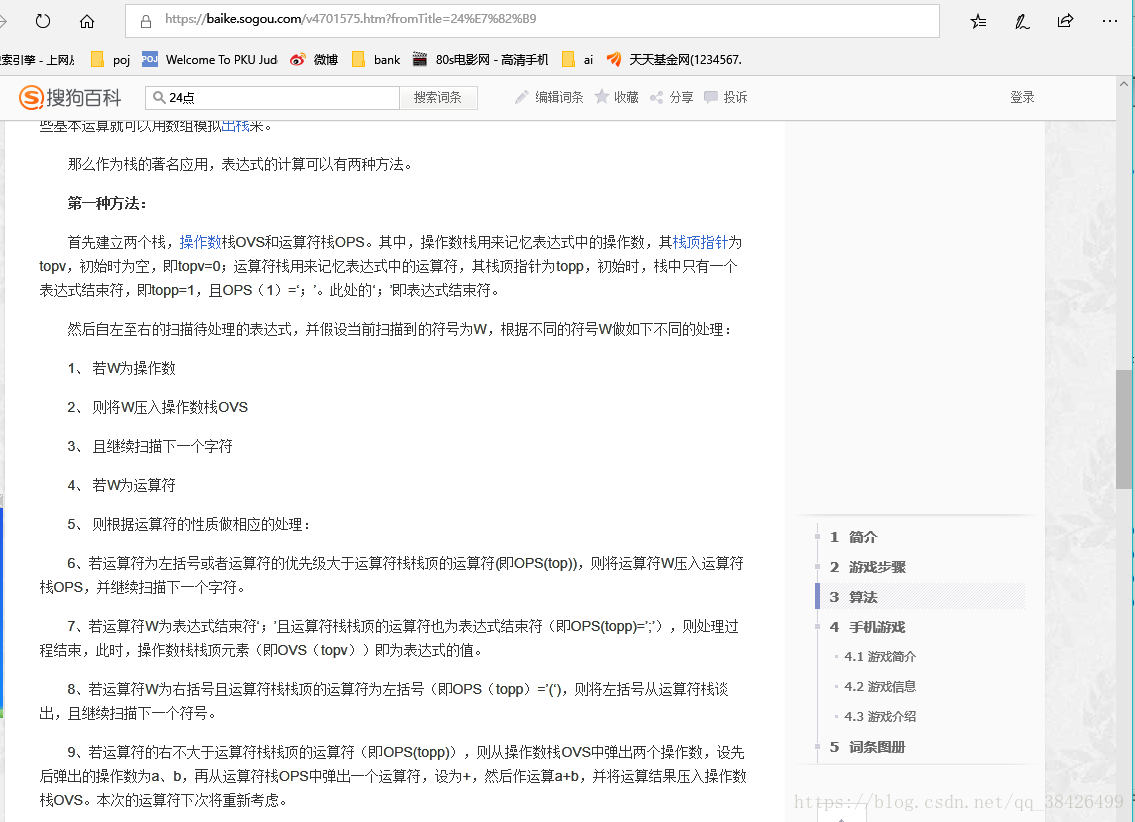Jump to subsection 4.3 游戏介绍
Viewport: 1135px width, 822px height.
(x=879, y=716)
